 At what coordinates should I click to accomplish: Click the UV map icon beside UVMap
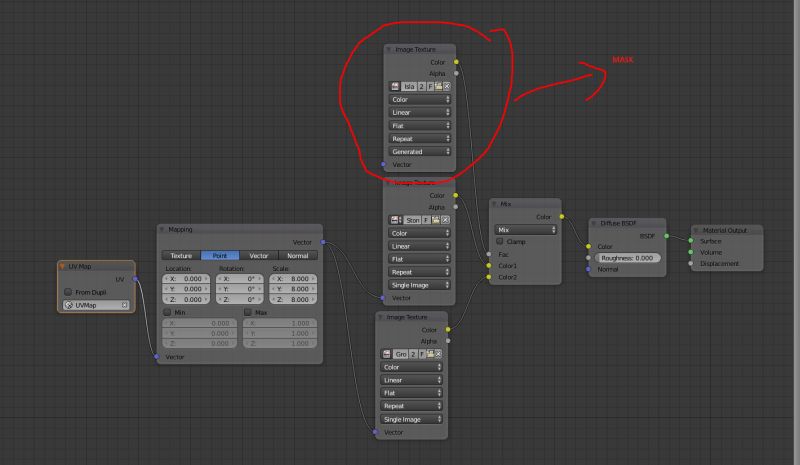click(x=69, y=305)
